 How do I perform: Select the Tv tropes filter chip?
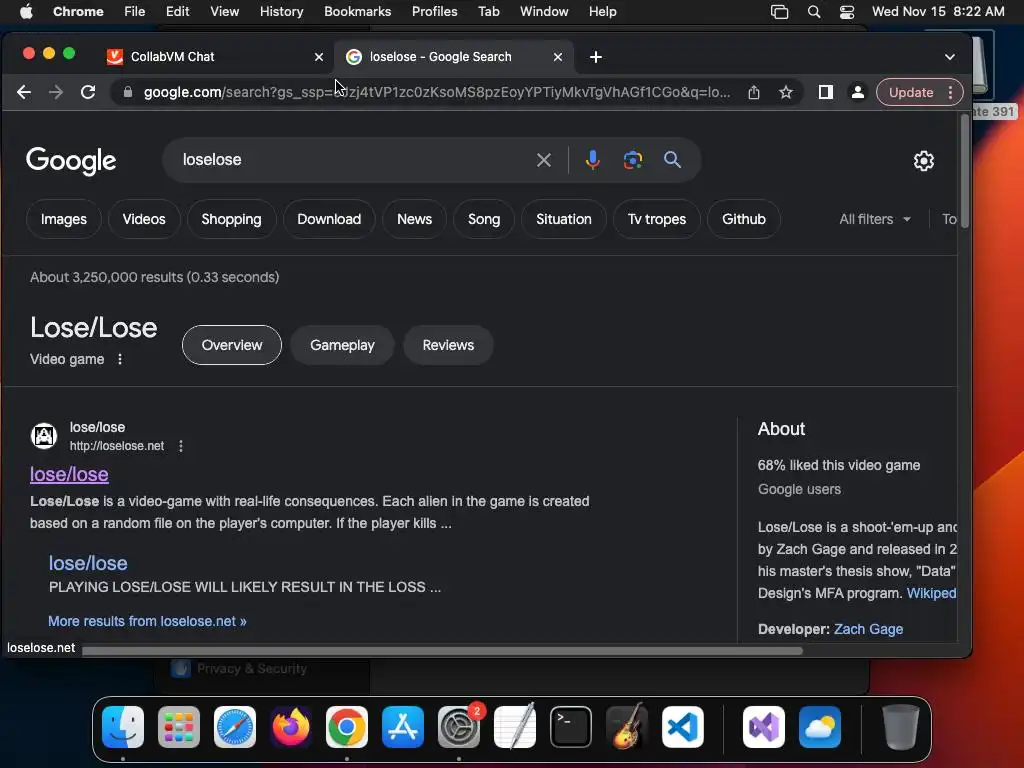click(656, 219)
